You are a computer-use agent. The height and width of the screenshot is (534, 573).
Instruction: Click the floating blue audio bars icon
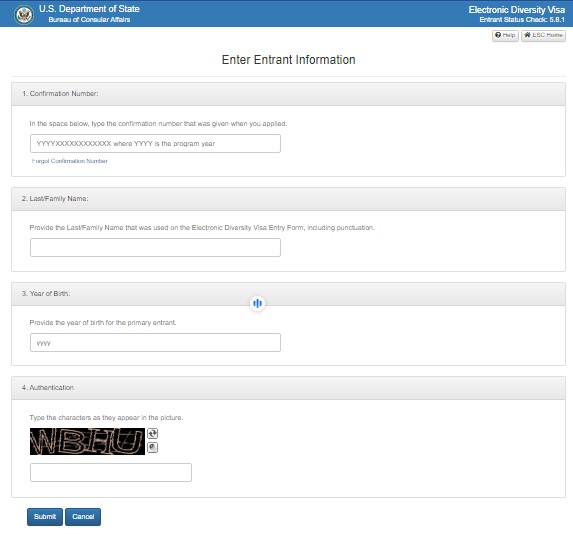pos(258,303)
